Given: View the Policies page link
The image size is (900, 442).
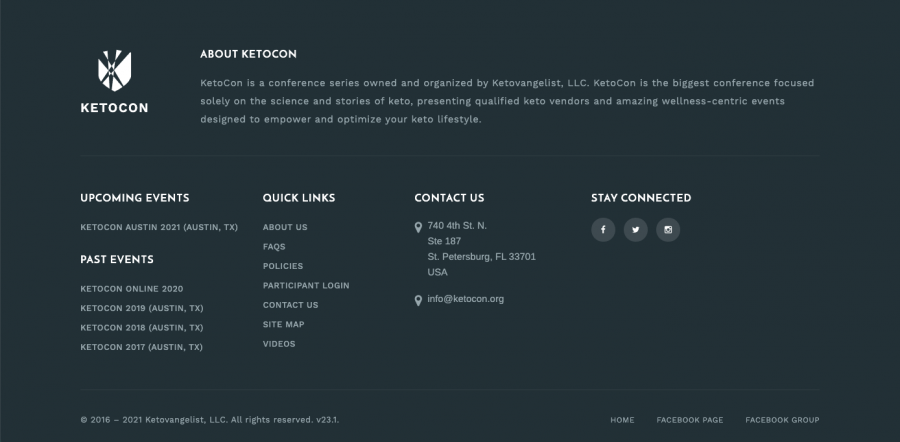Looking at the screenshot, I should (283, 266).
